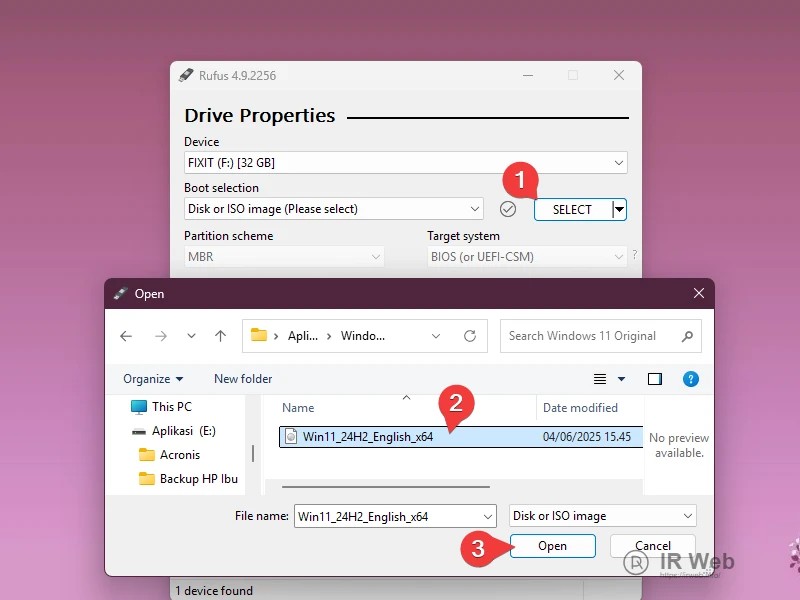Open the file dialog Help icon
Screen dimensions: 800x600
pyautogui.click(x=690, y=379)
